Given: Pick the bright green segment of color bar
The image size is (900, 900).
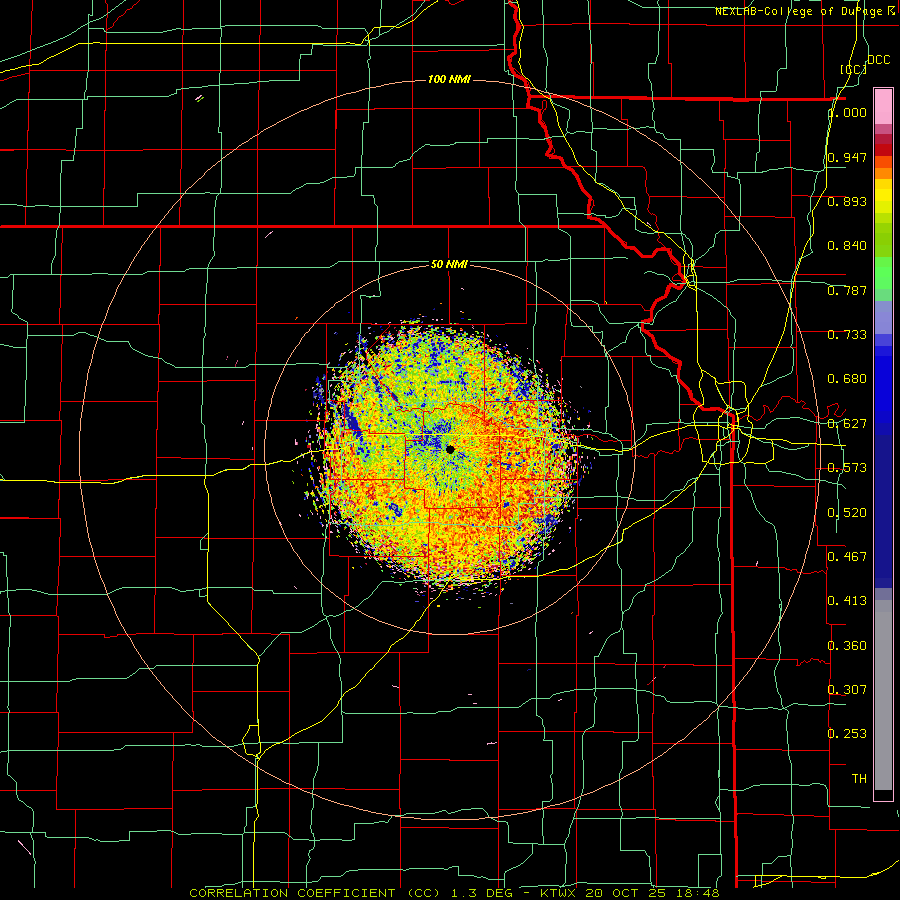Looking at the screenshot, I should [883, 273].
